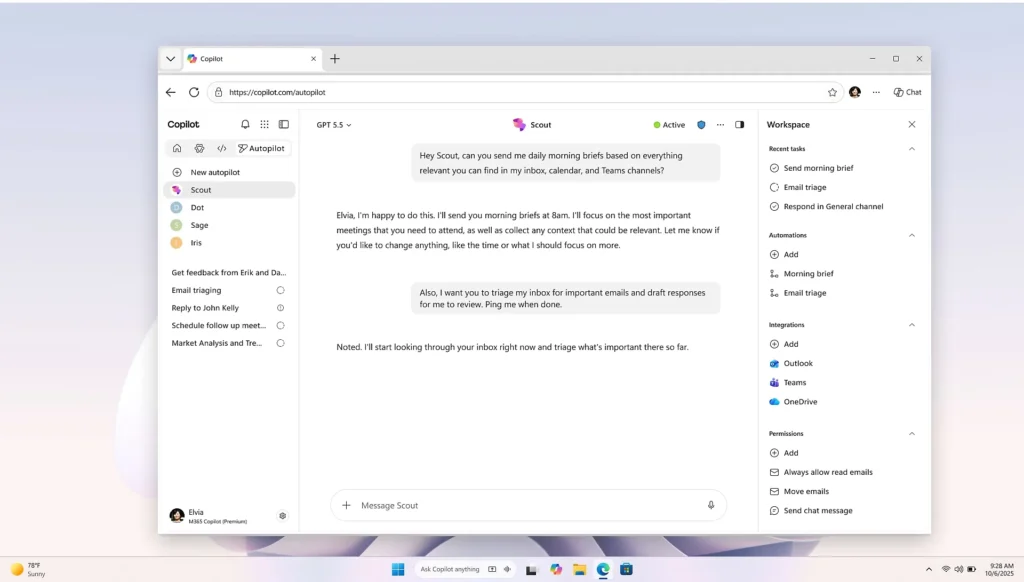Select the Sage autopilot

229,225
